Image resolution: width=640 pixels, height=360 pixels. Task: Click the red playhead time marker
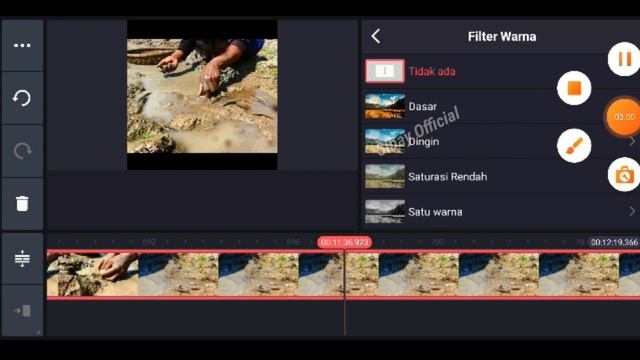(344, 242)
